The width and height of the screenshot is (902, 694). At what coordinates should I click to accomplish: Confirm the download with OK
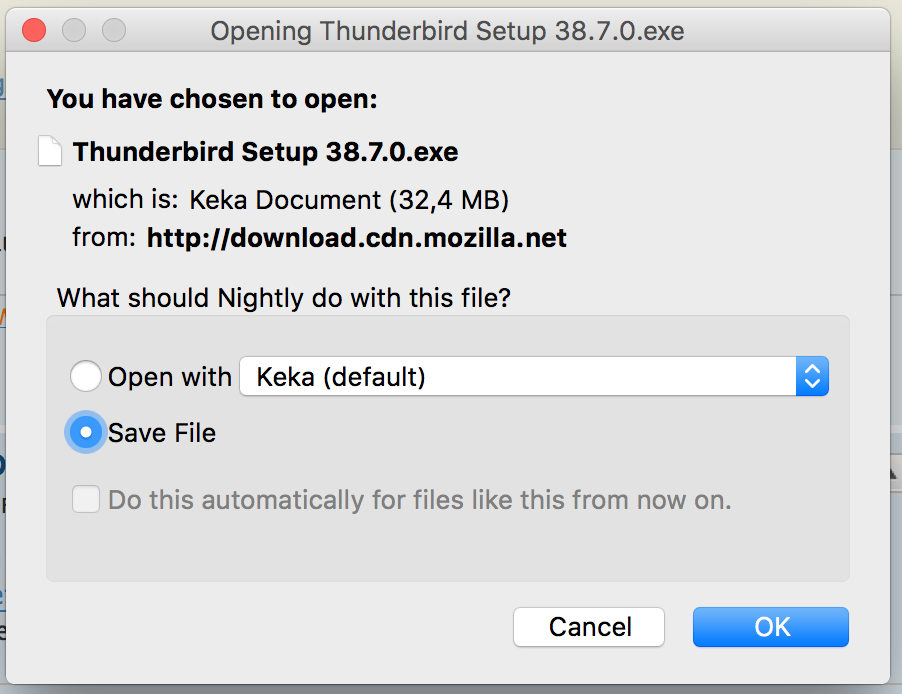pyautogui.click(x=770, y=627)
